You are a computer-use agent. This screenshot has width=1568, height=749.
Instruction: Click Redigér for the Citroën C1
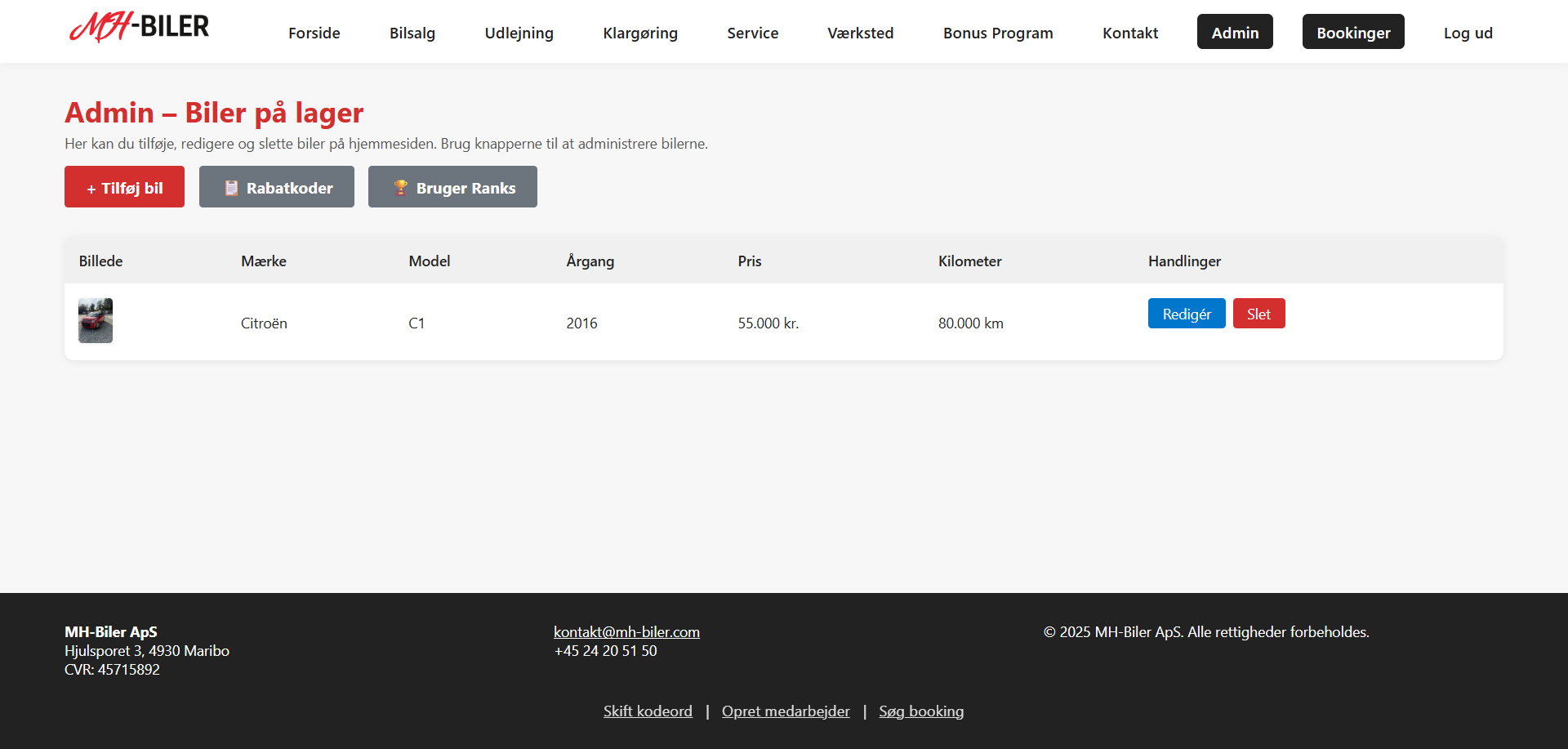[x=1186, y=314]
